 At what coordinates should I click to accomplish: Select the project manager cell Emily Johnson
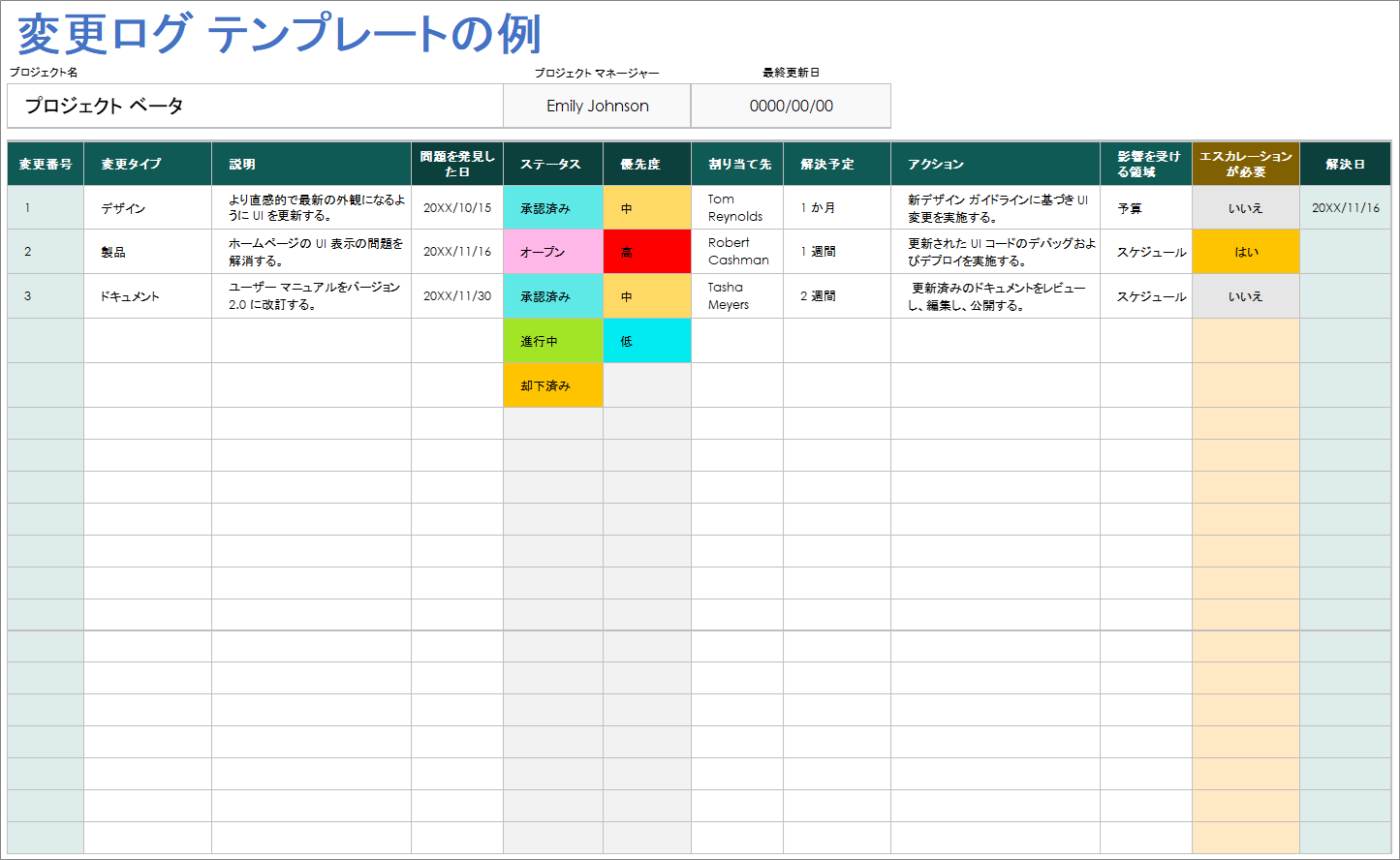click(597, 106)
